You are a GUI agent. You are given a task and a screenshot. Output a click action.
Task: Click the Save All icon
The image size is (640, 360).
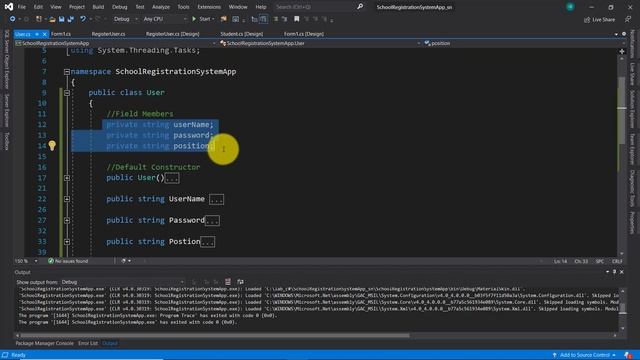[71, 19]
